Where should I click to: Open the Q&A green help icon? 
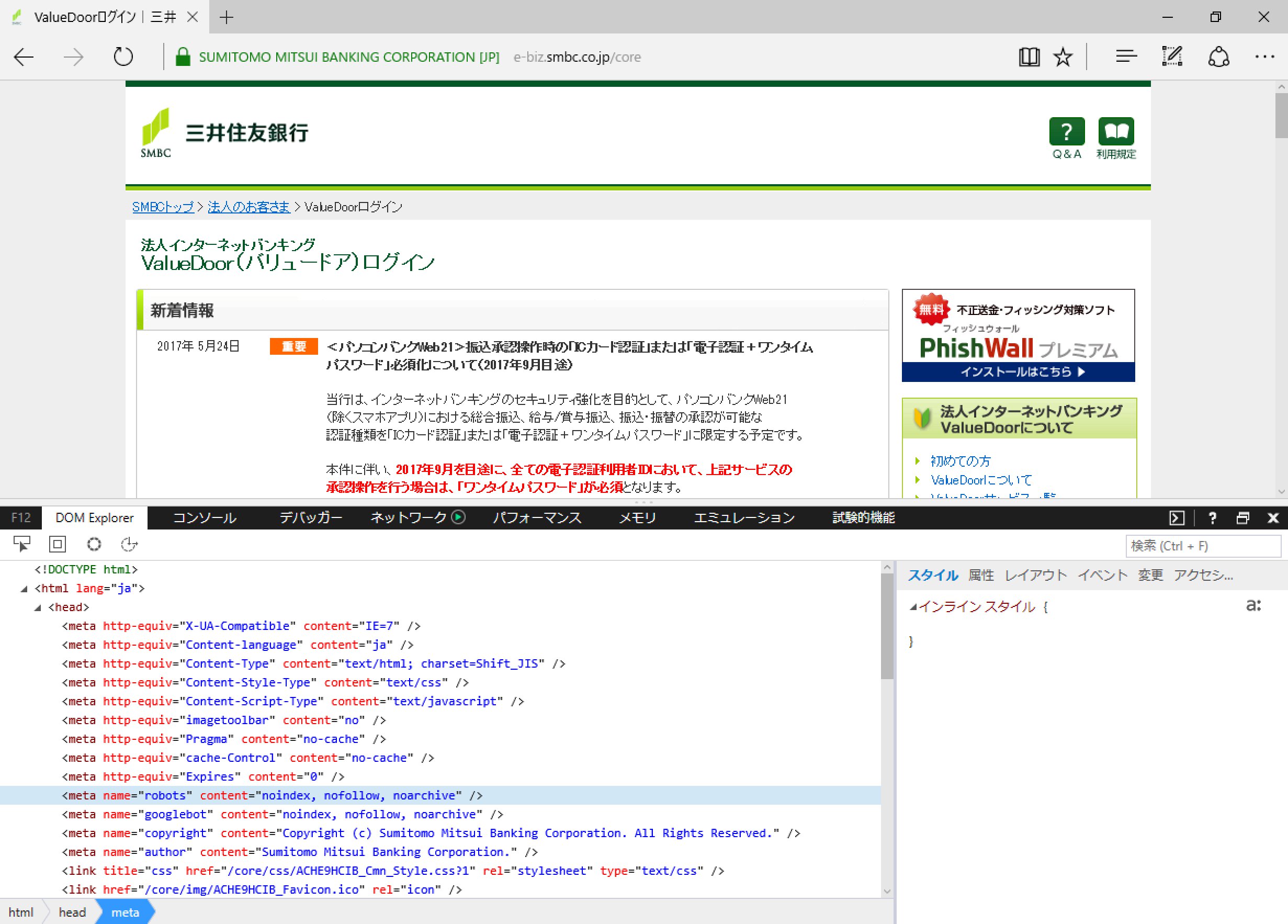pos(1067,138)
